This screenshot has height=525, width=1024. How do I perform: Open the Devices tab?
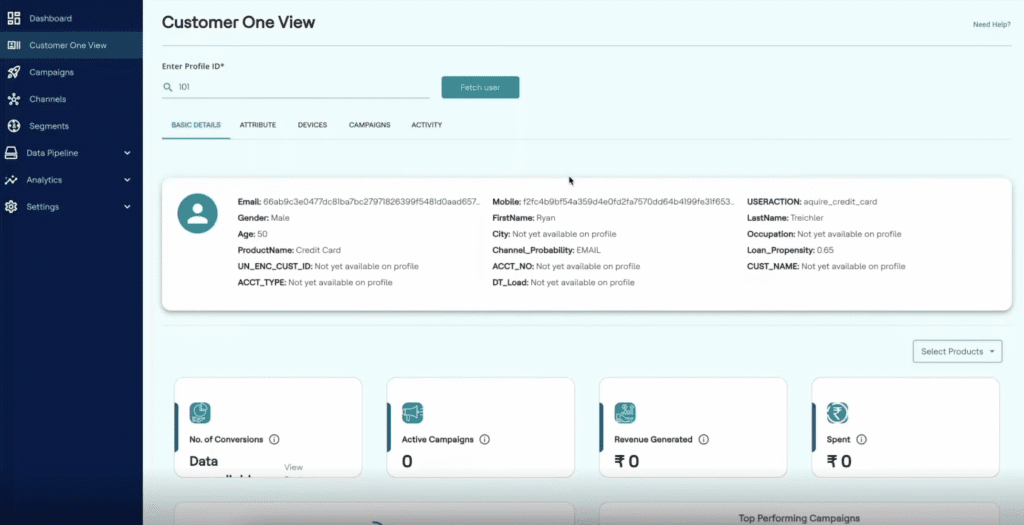(312, 125)
